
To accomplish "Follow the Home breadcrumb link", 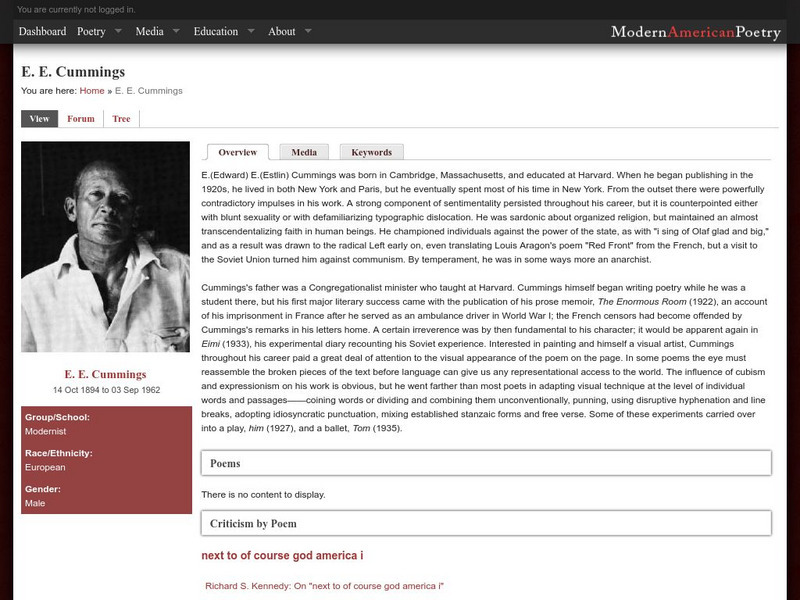I will tap(92, 91).
